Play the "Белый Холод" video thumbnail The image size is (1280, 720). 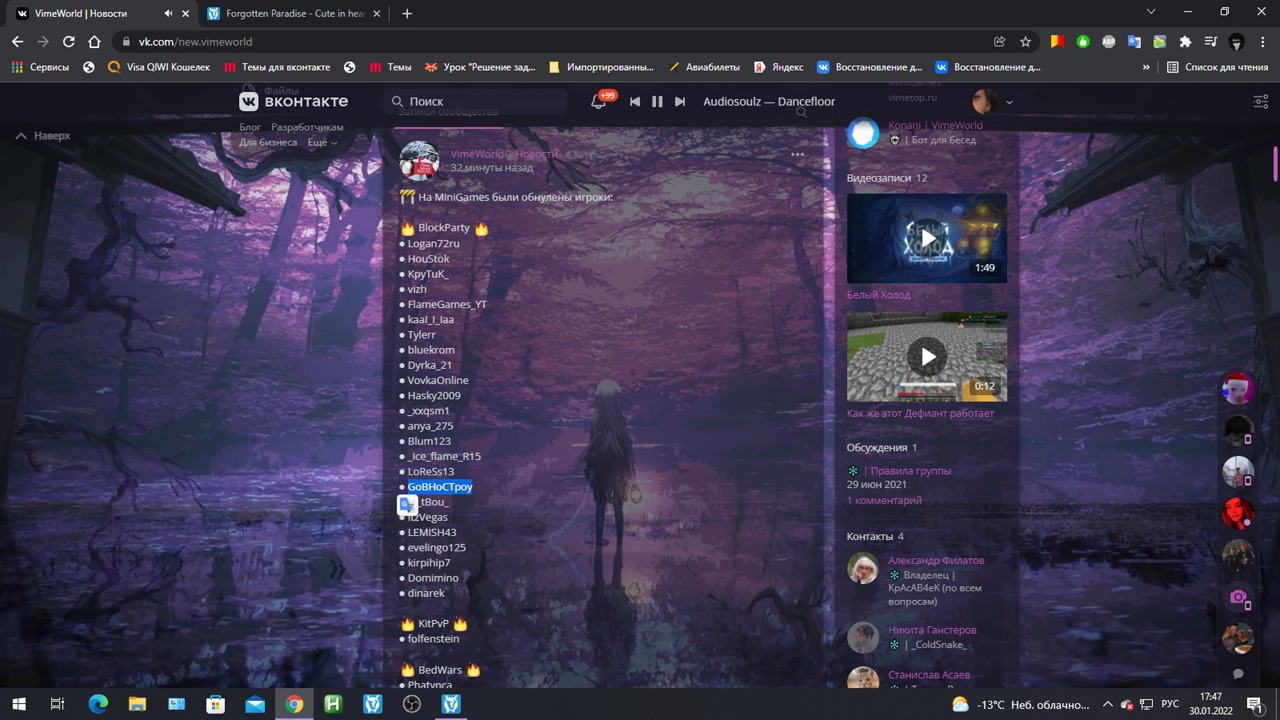[x=927, y=238]
